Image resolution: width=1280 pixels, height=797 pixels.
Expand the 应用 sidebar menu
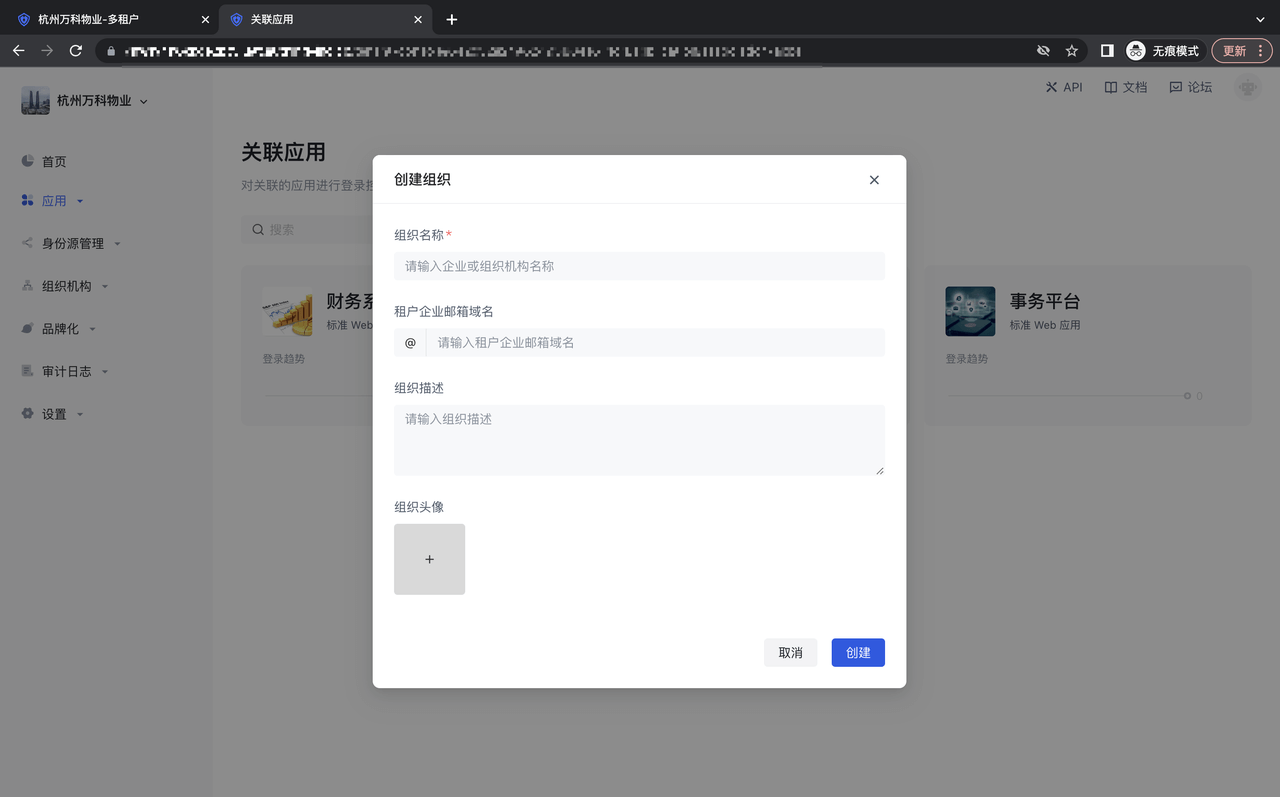click(x=54, y=201)
